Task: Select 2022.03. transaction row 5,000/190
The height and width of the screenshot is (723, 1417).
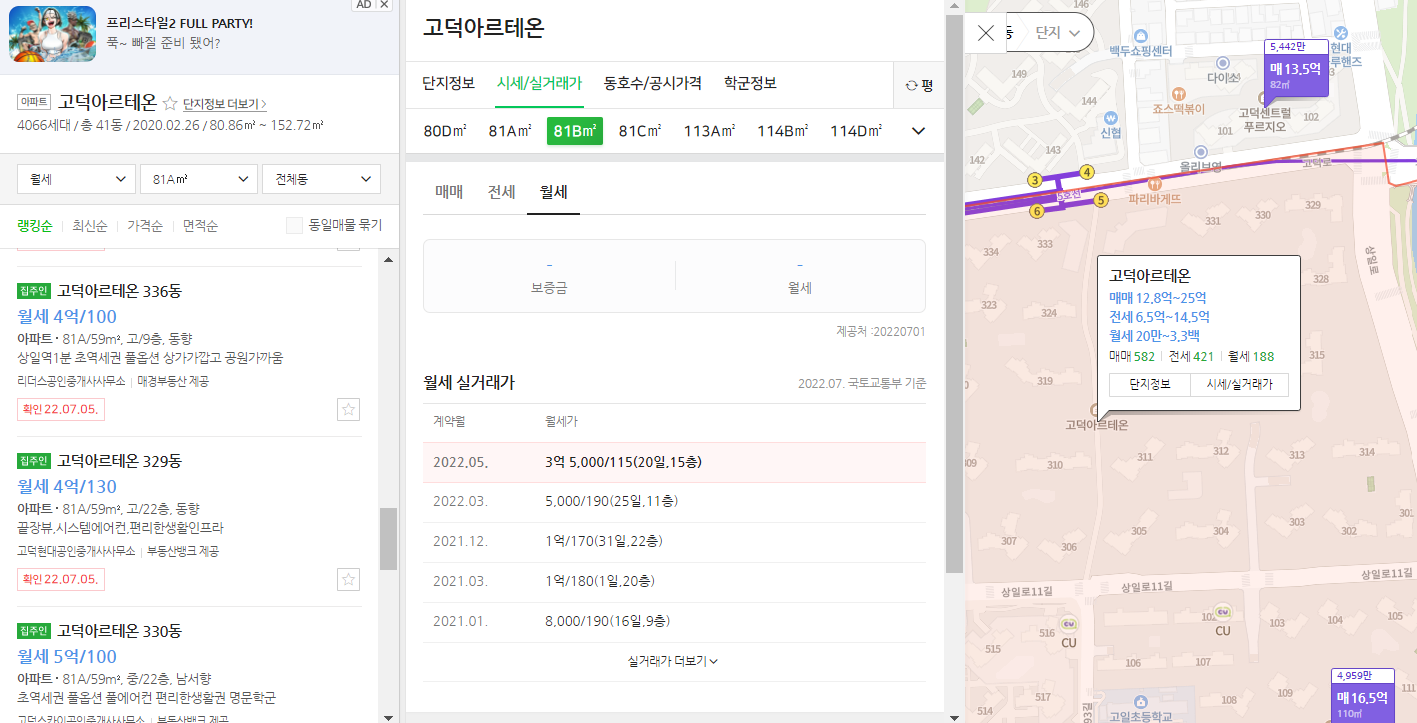Action: click(674, 501)
